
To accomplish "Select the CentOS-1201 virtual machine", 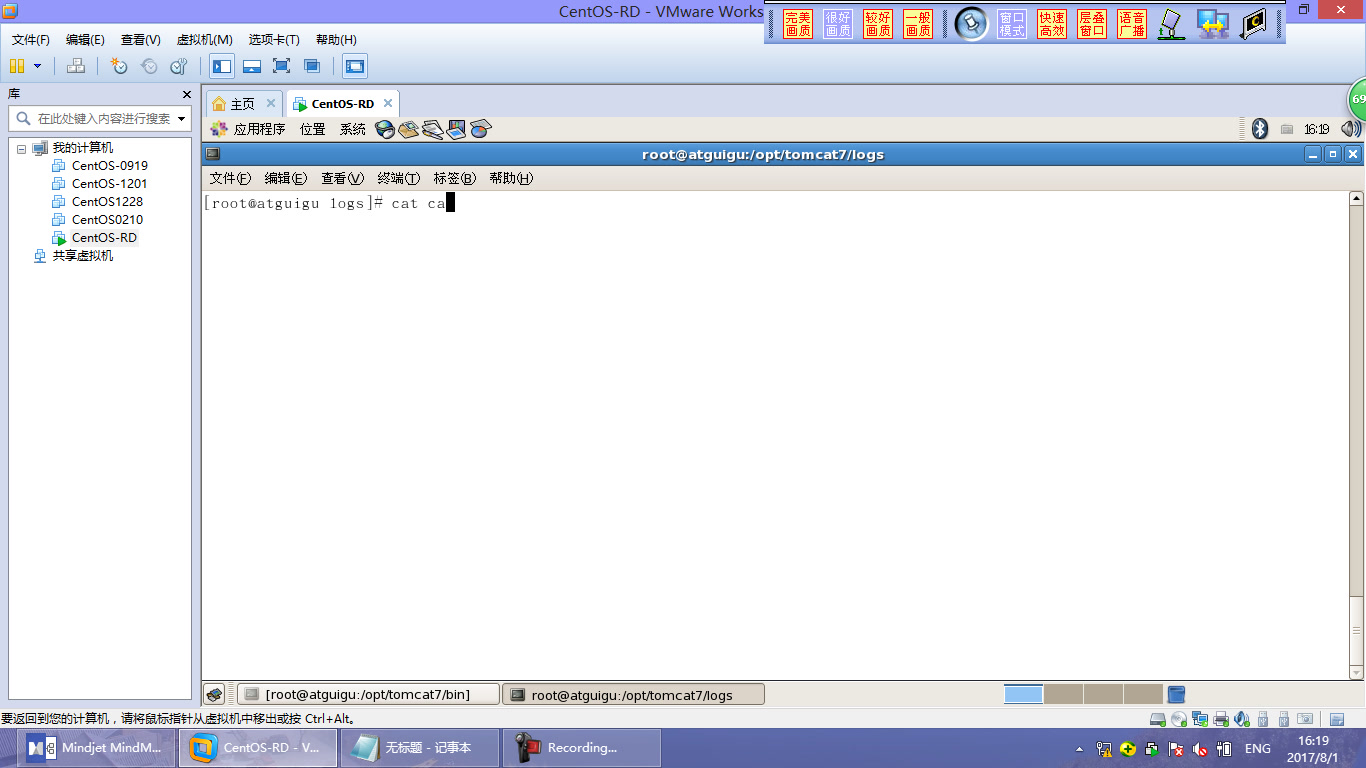I will coord(109,184).
